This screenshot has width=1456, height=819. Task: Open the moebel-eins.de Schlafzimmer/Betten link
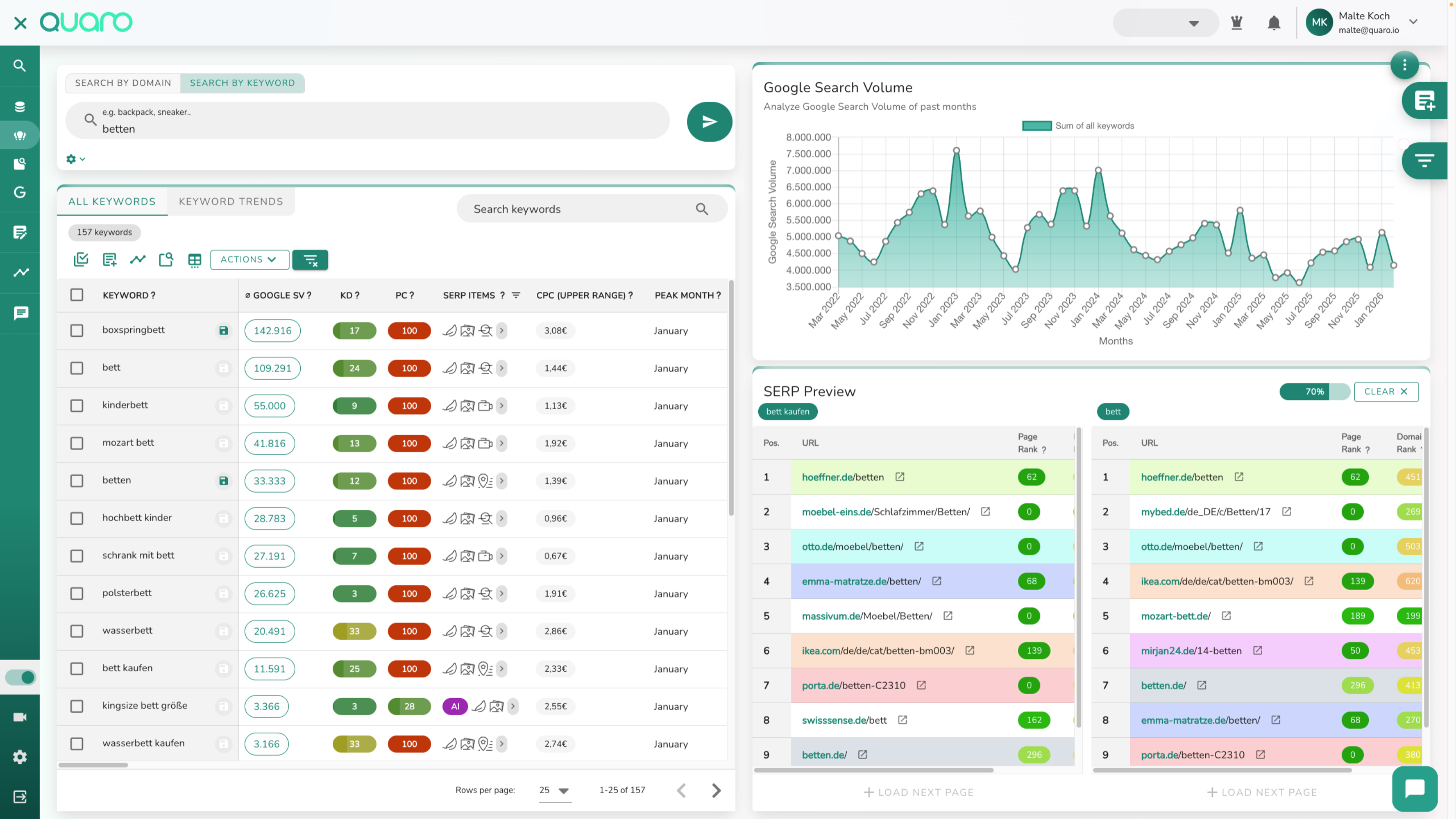[x=885, y=512]
